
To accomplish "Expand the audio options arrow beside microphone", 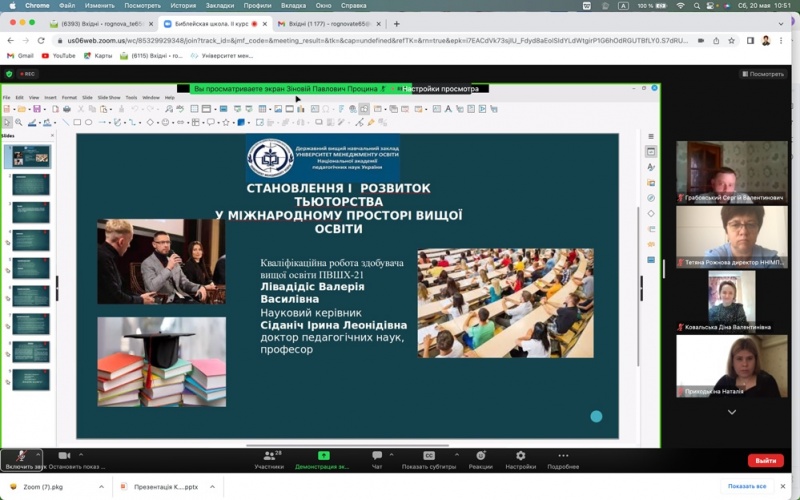I will (x=40, y=455).
